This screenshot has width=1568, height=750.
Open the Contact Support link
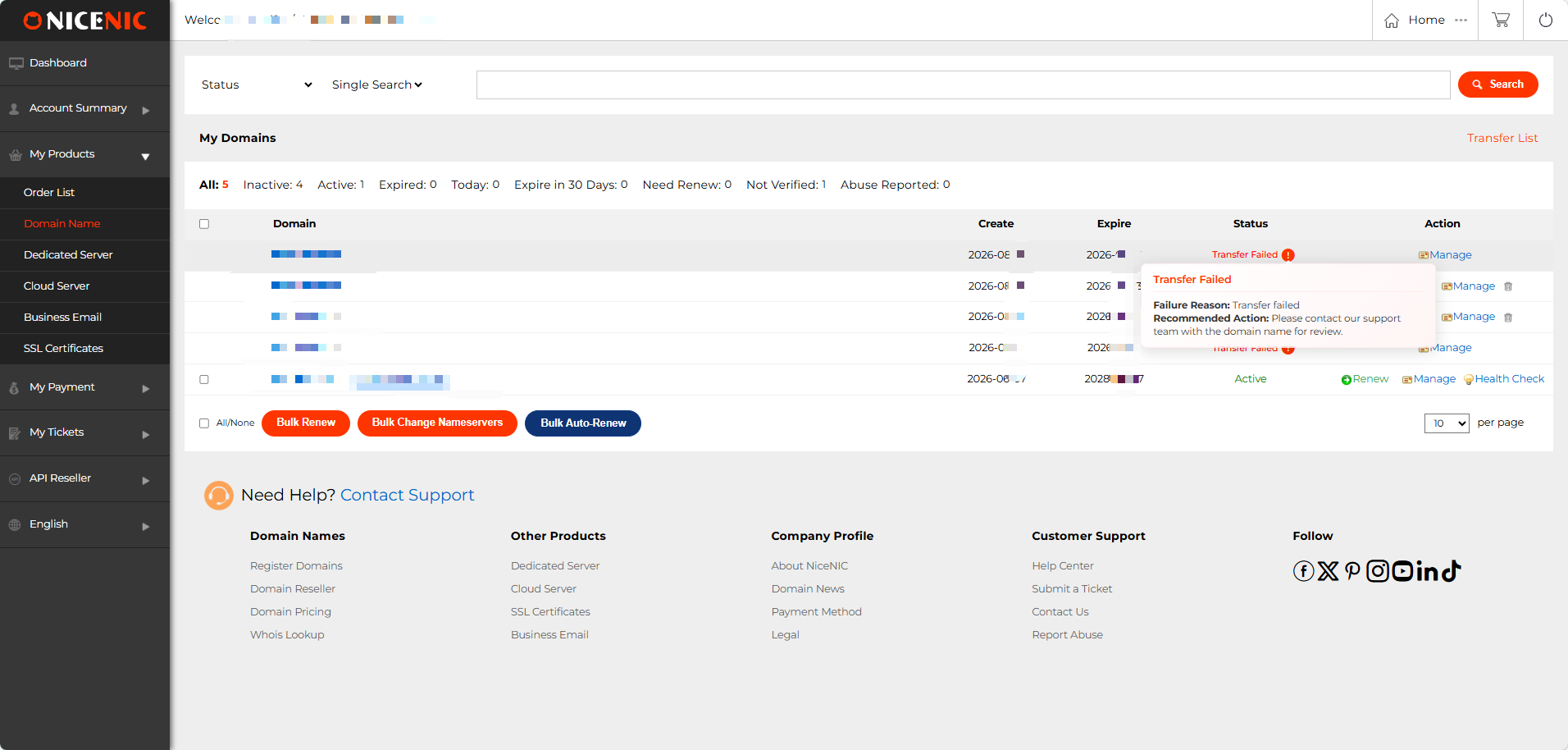pyautogui.click(x=407, y=496)
